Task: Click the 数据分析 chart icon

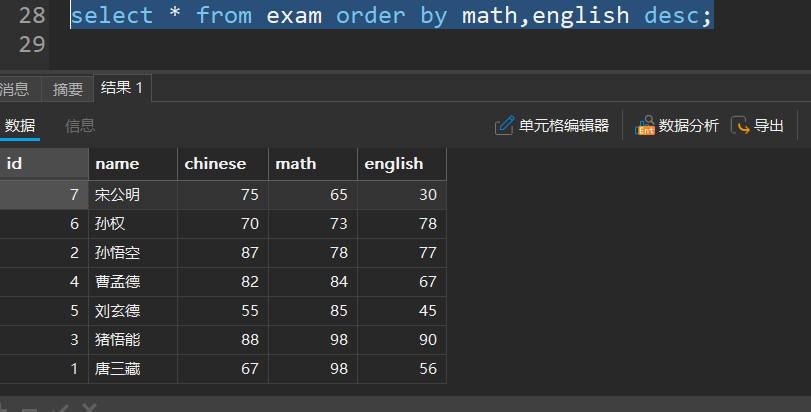Action: [x=645, y=126]
